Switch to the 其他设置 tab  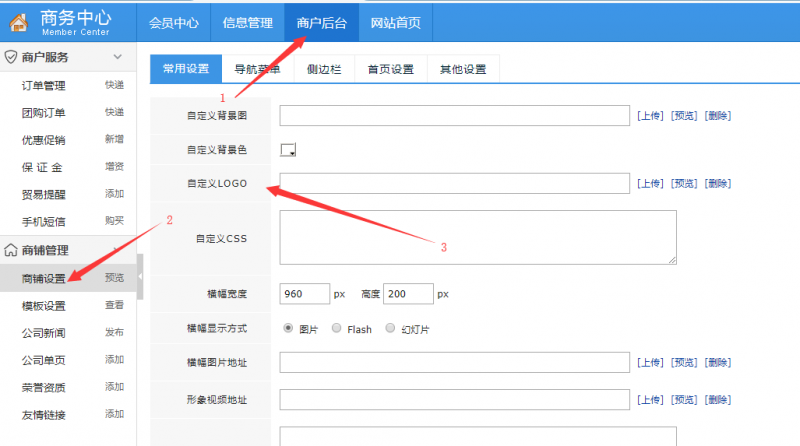[463, 69]
